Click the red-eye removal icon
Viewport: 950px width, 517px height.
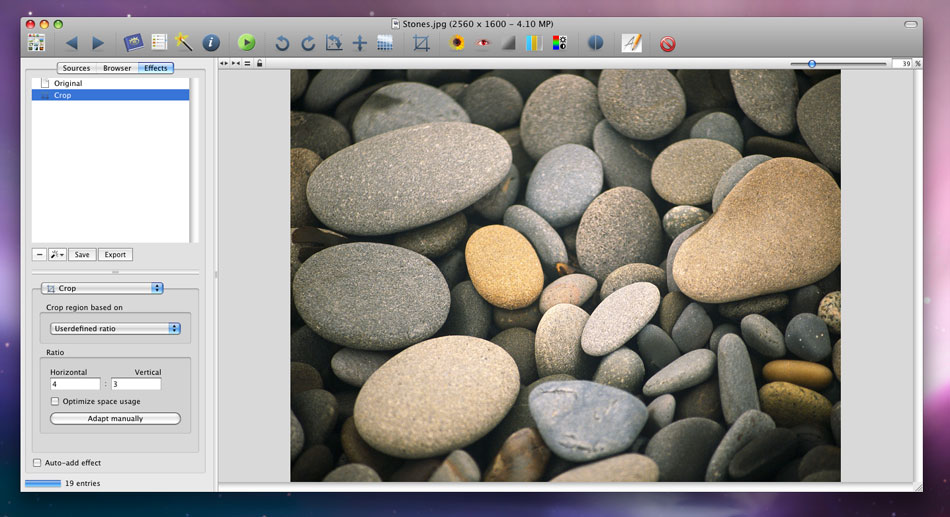pyautogui.click(x=483, y=43)
